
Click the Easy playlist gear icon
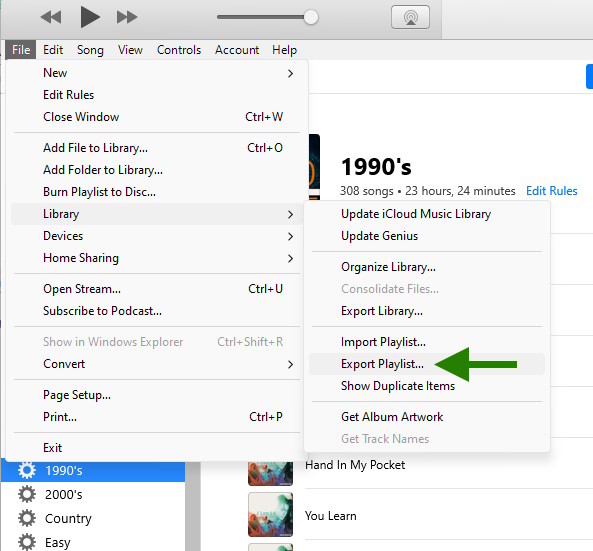click(27, 542)
